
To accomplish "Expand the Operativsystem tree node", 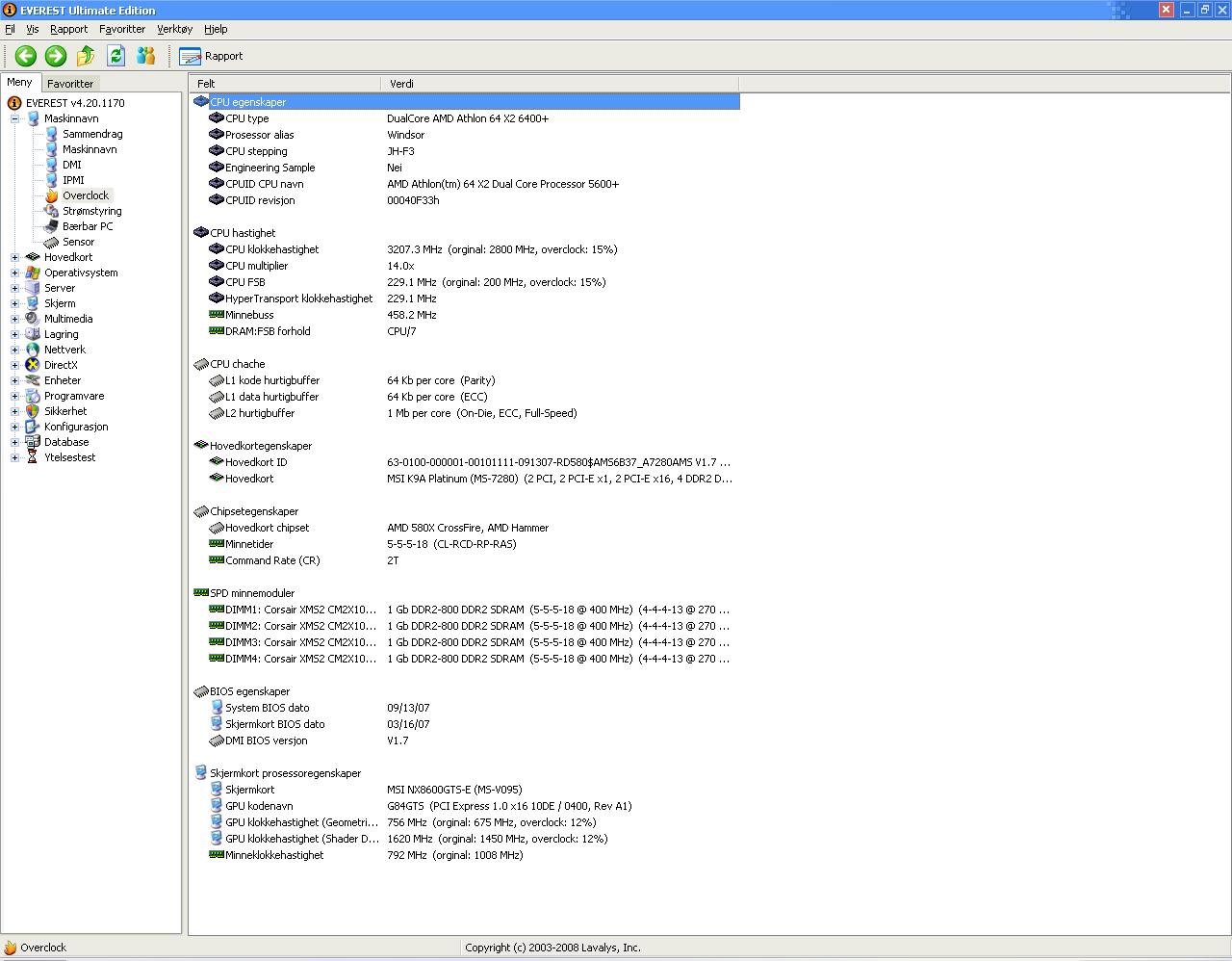I will tap(14, 273).
